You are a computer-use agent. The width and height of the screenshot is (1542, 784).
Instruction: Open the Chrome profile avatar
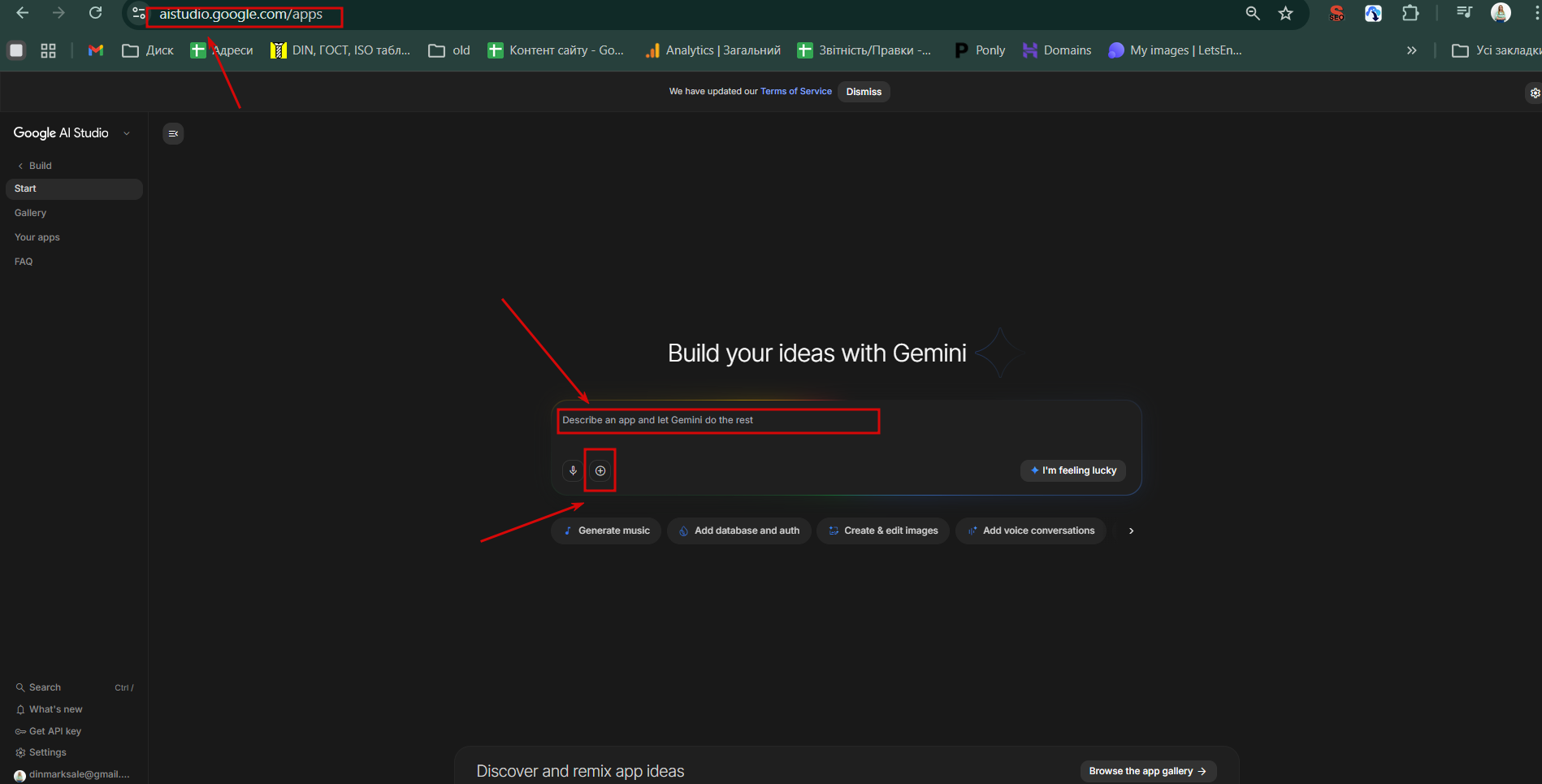(x=1501, y=12)
